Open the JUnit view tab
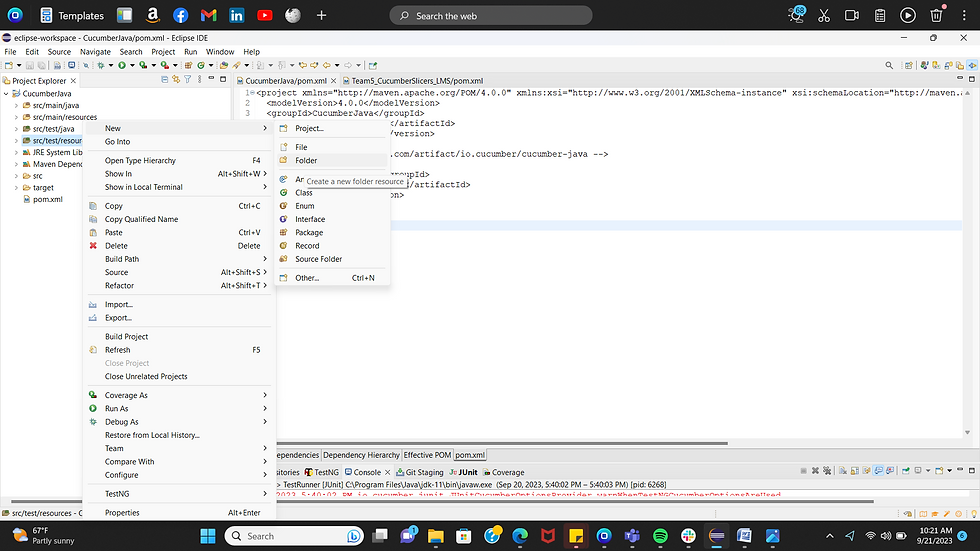The image size is (980, 551). [x=463, y=472]
